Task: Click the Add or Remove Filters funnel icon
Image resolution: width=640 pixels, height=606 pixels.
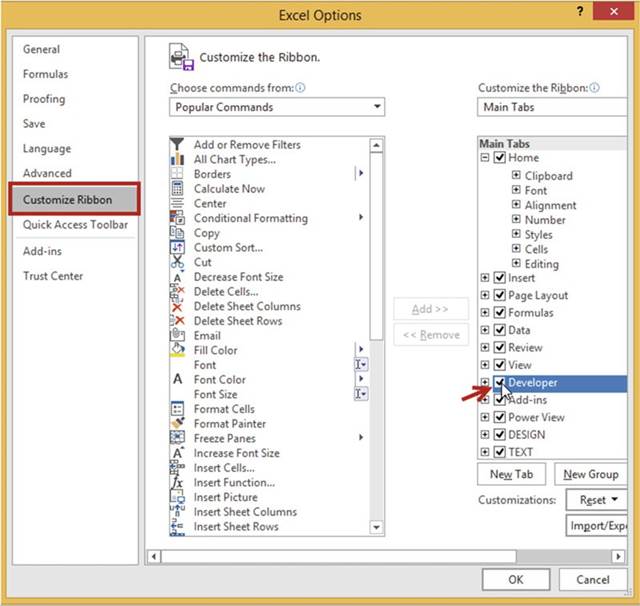Action: pos(177,144)
